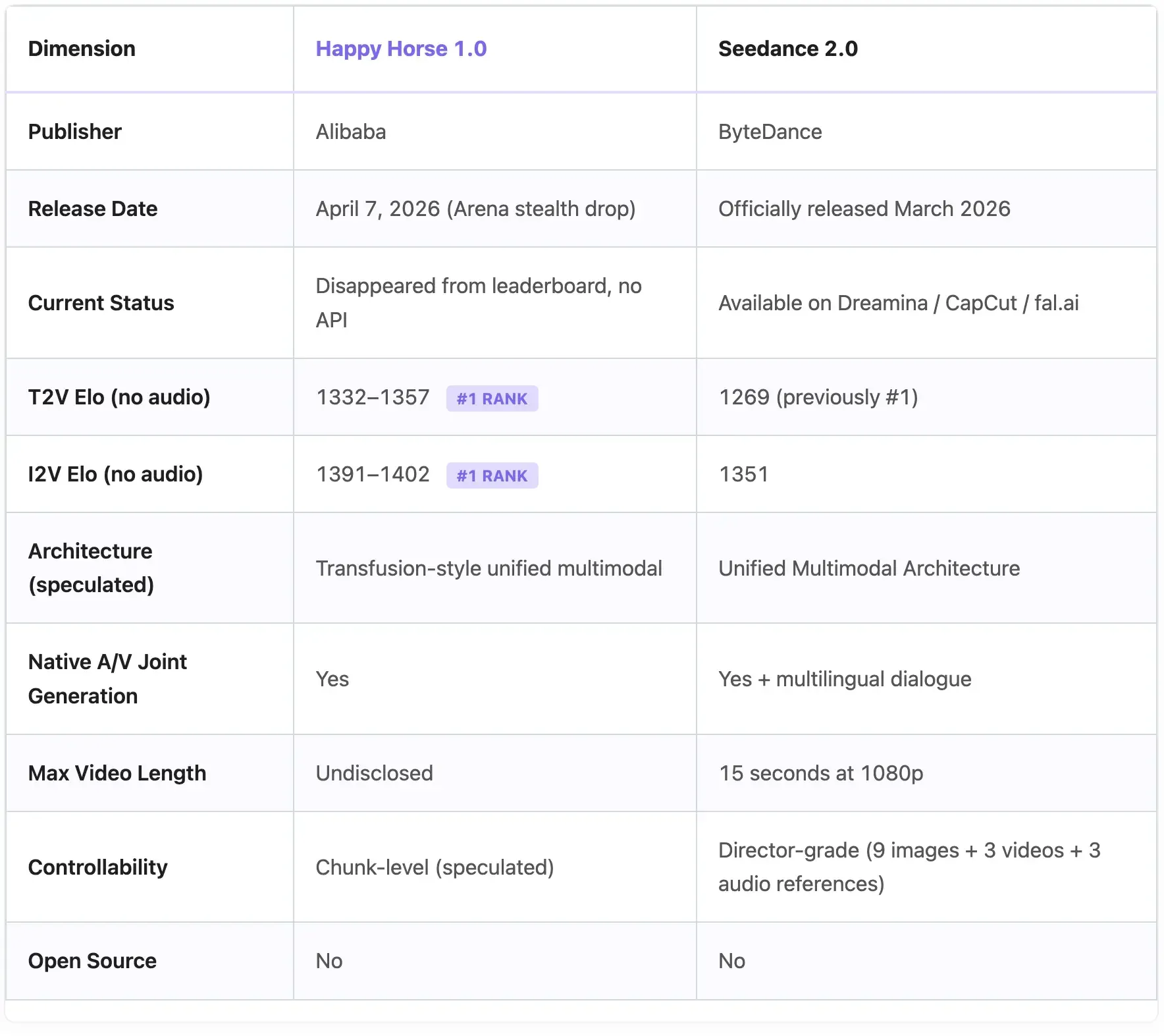1164x1036 pixels.
Task: Select the 1332–1357 Elo score
Action: click(373, 397)
